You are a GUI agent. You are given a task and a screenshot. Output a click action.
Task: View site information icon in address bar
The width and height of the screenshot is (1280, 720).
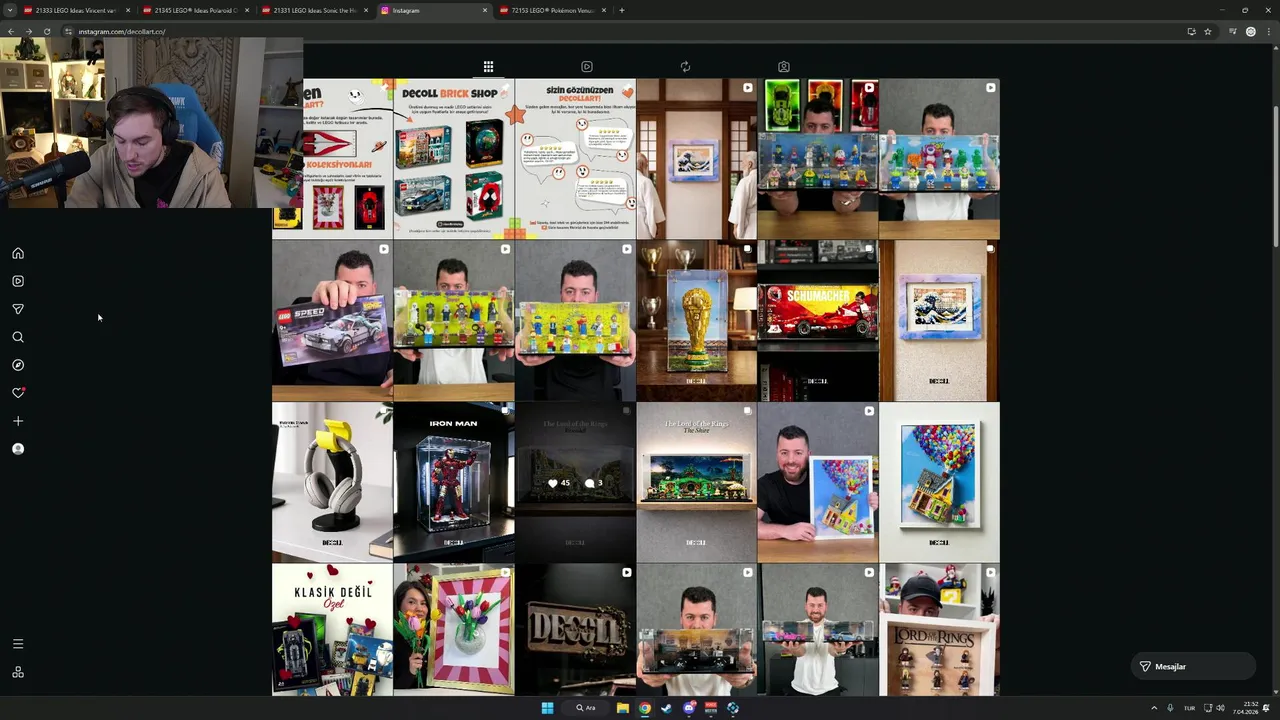click(x=68, y=31)
